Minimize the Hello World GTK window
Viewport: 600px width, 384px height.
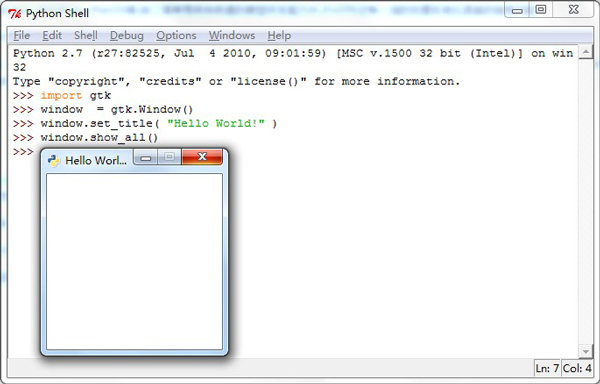click(145, 157)
